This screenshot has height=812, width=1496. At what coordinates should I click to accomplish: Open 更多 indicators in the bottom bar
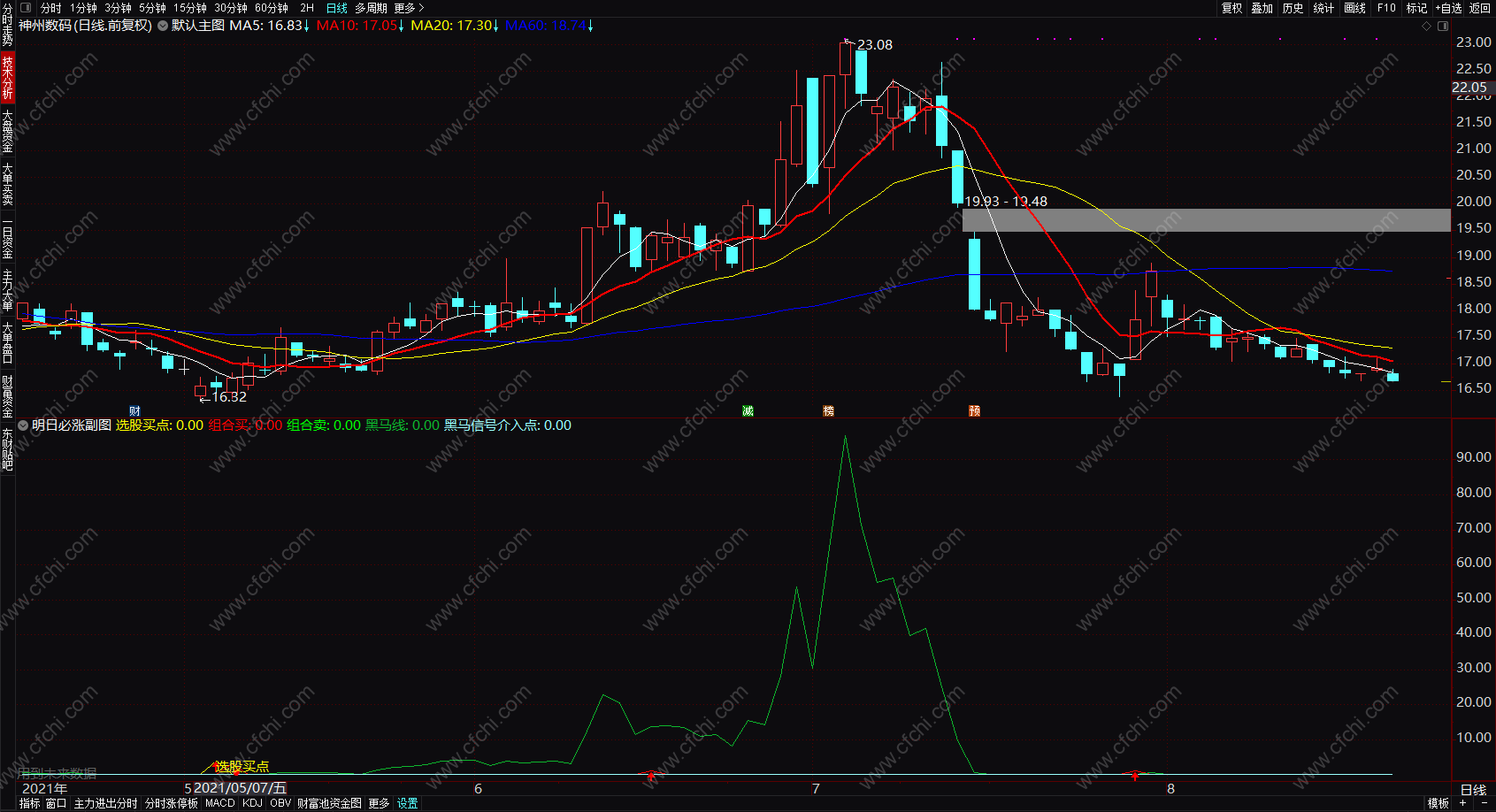[x=379, y=803]
